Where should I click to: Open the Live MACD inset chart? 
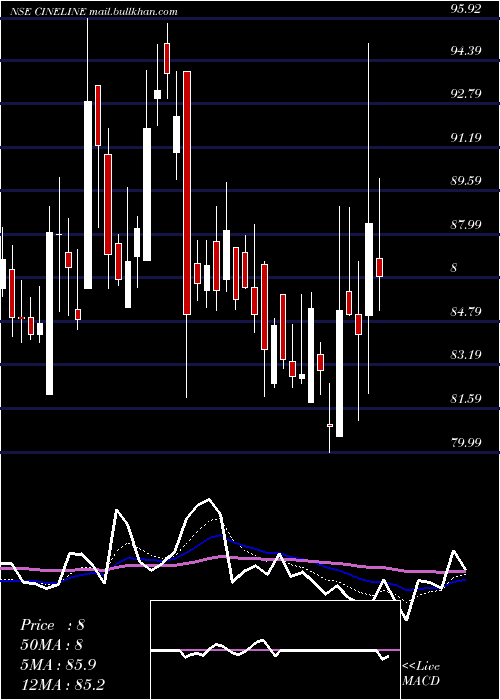(275, 650)
